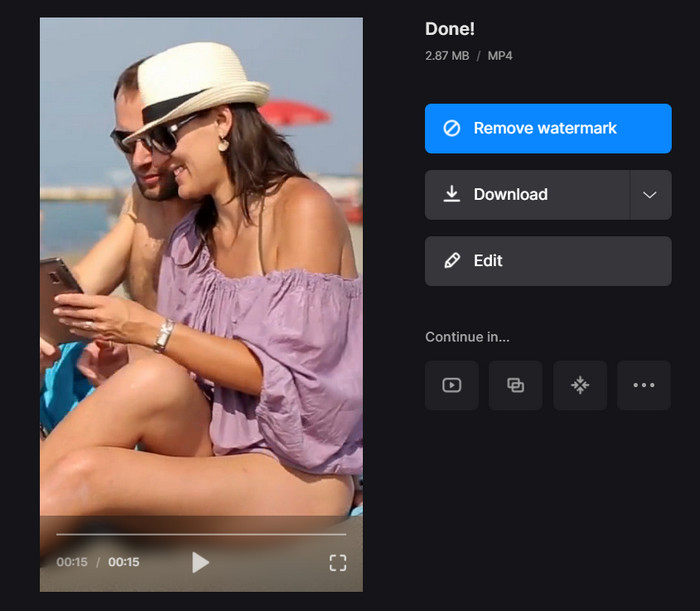
Task: Click the 2.87 MB file size text
Action: click(x=446, y=56)
